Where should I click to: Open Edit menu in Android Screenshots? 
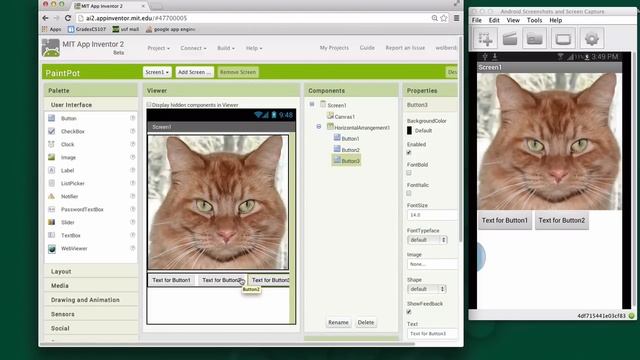point(494,20)
